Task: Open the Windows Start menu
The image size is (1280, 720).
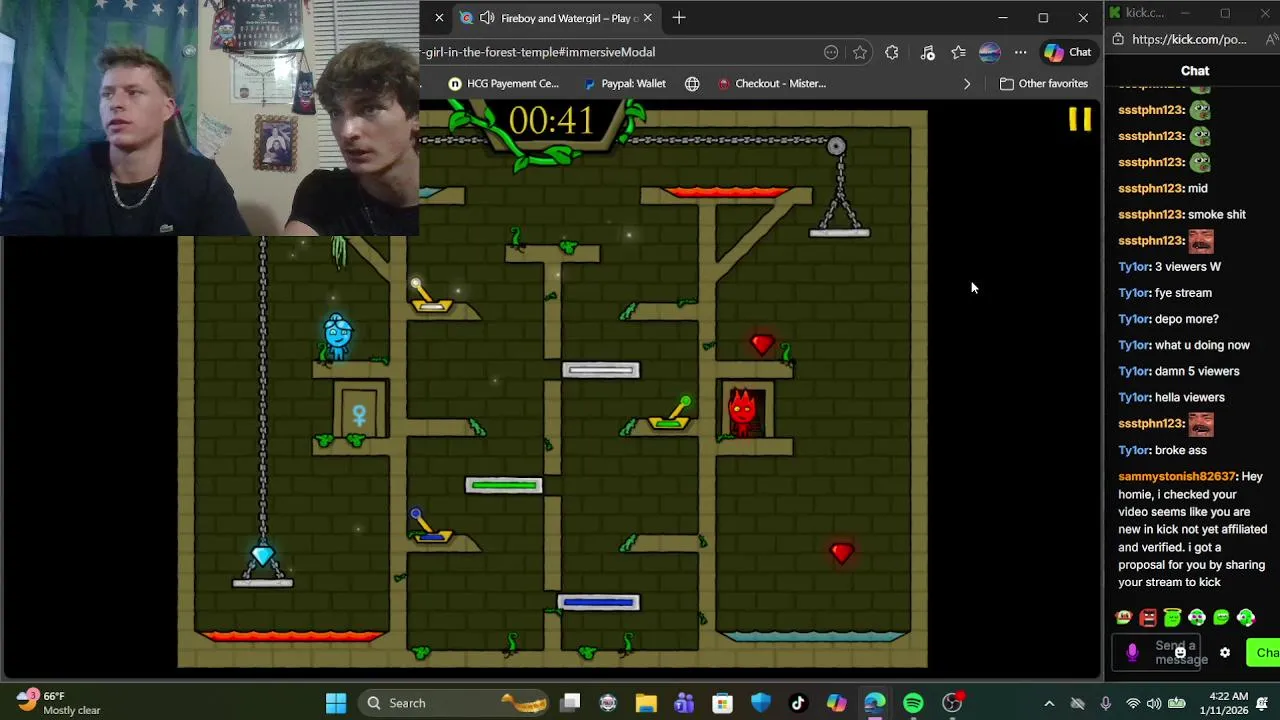Action: (x=336, y=703)
